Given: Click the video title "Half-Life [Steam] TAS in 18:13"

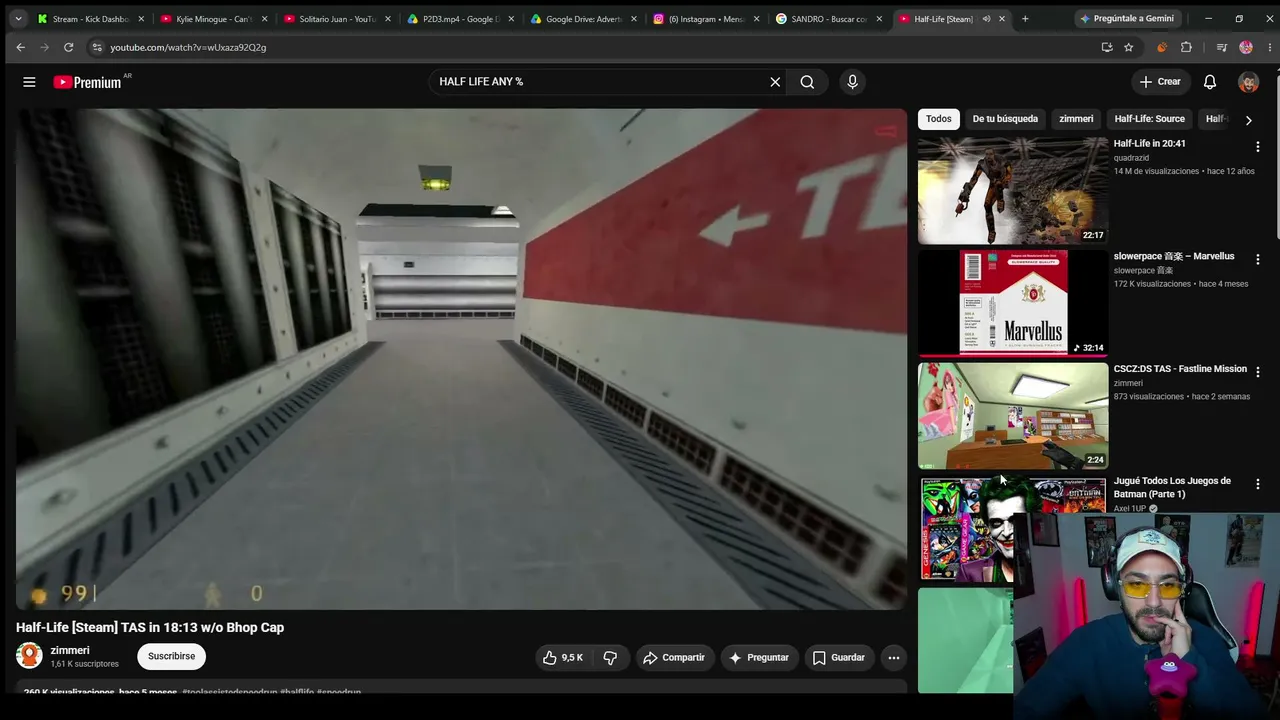Looking at the screenshot, I should (150, 627).
